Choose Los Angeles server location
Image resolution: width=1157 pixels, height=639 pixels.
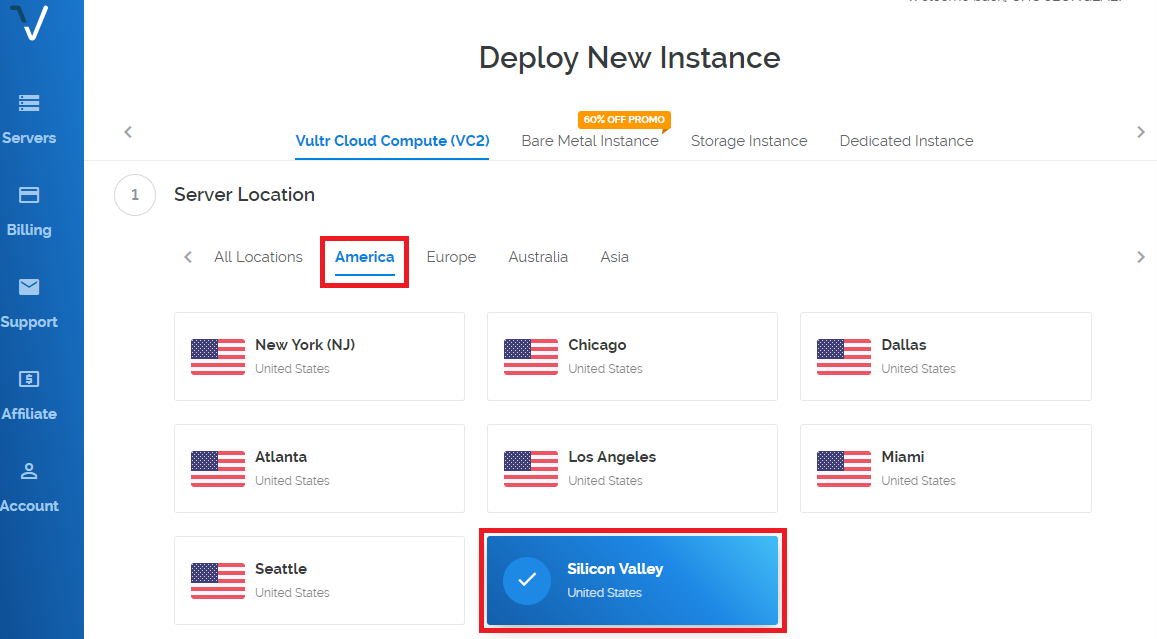pos(632,469)
